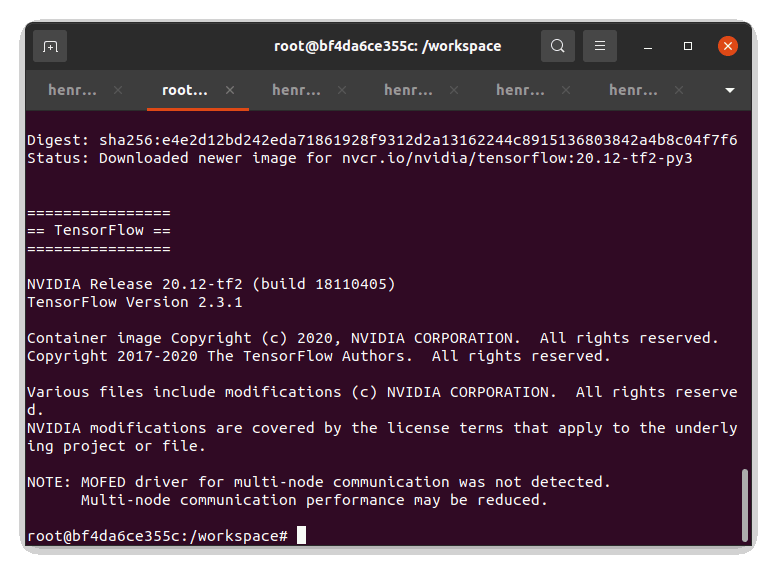Switch to the third tab labeled henr...

[296, 90]
